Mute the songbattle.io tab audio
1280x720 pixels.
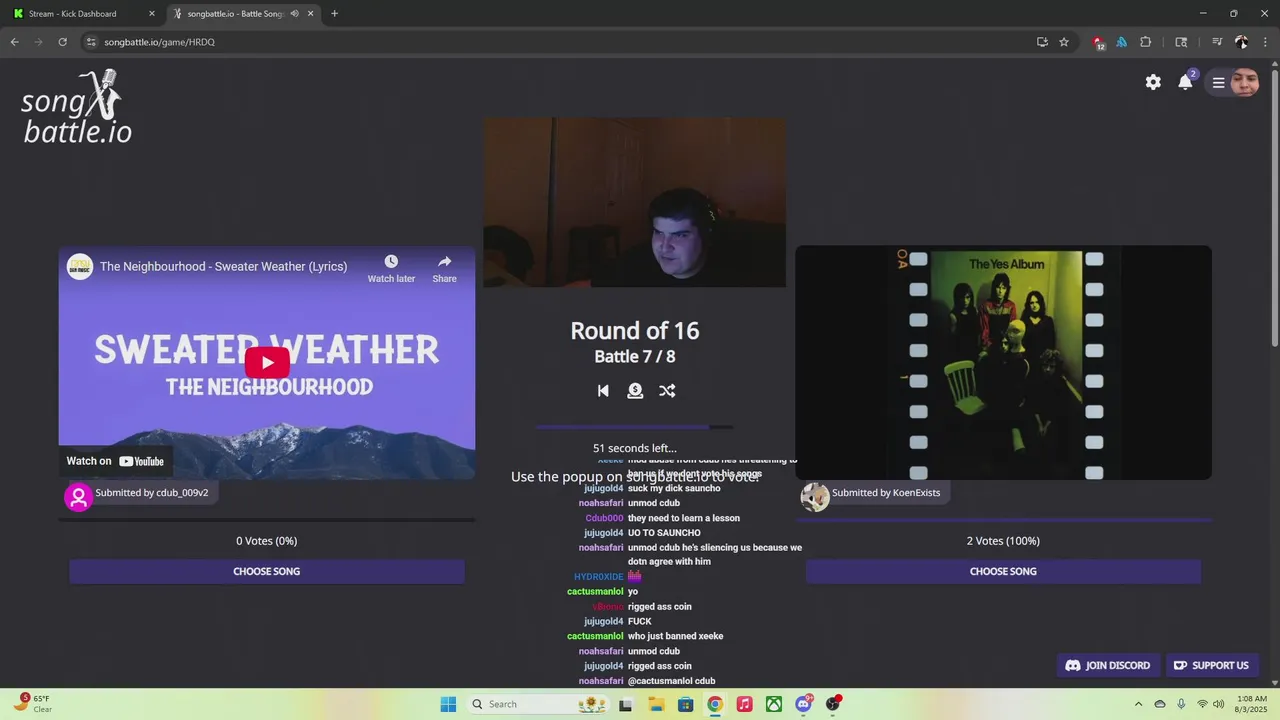(x=294, y=14)
